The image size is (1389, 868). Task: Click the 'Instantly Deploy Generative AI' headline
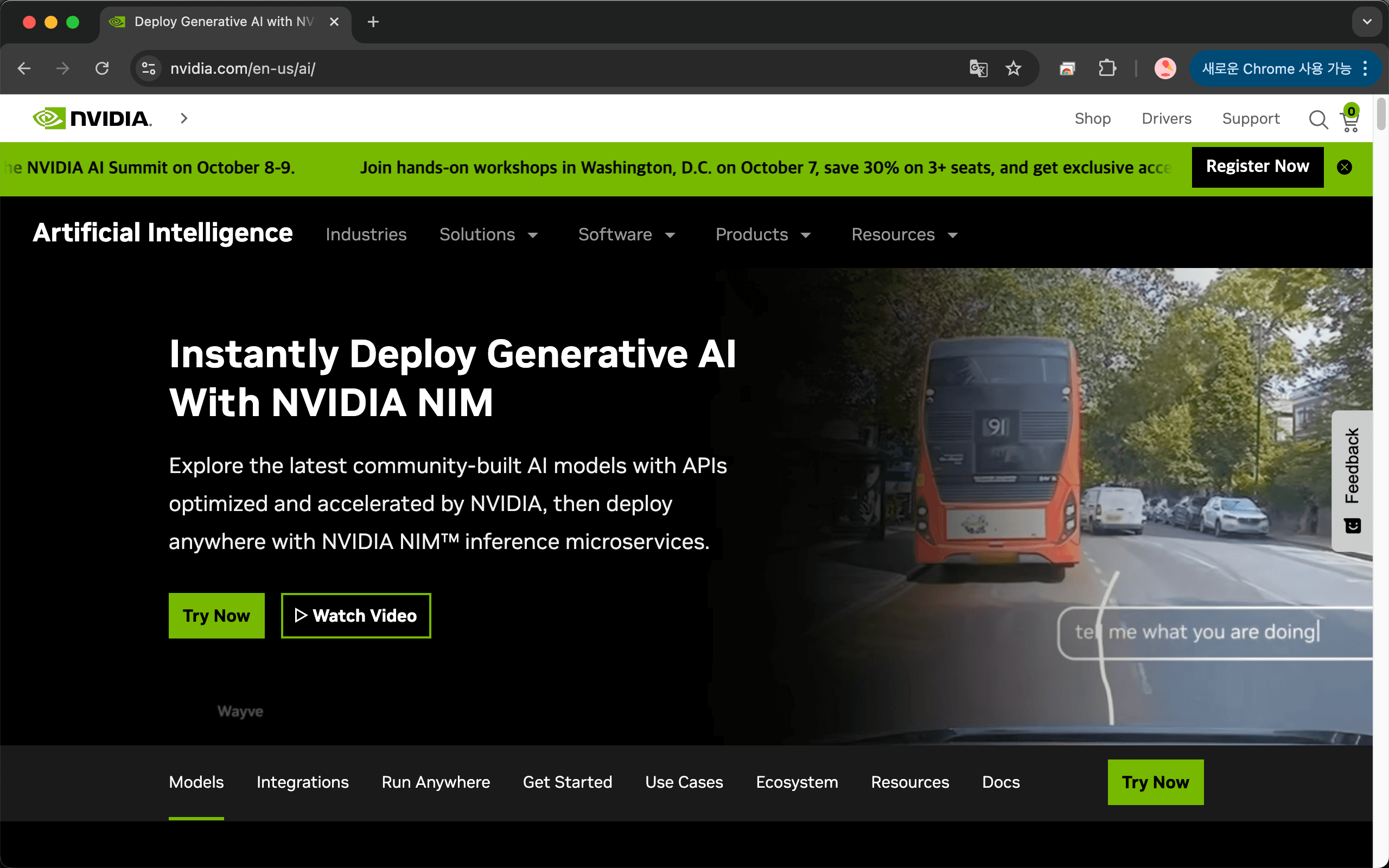click(453, 378)
